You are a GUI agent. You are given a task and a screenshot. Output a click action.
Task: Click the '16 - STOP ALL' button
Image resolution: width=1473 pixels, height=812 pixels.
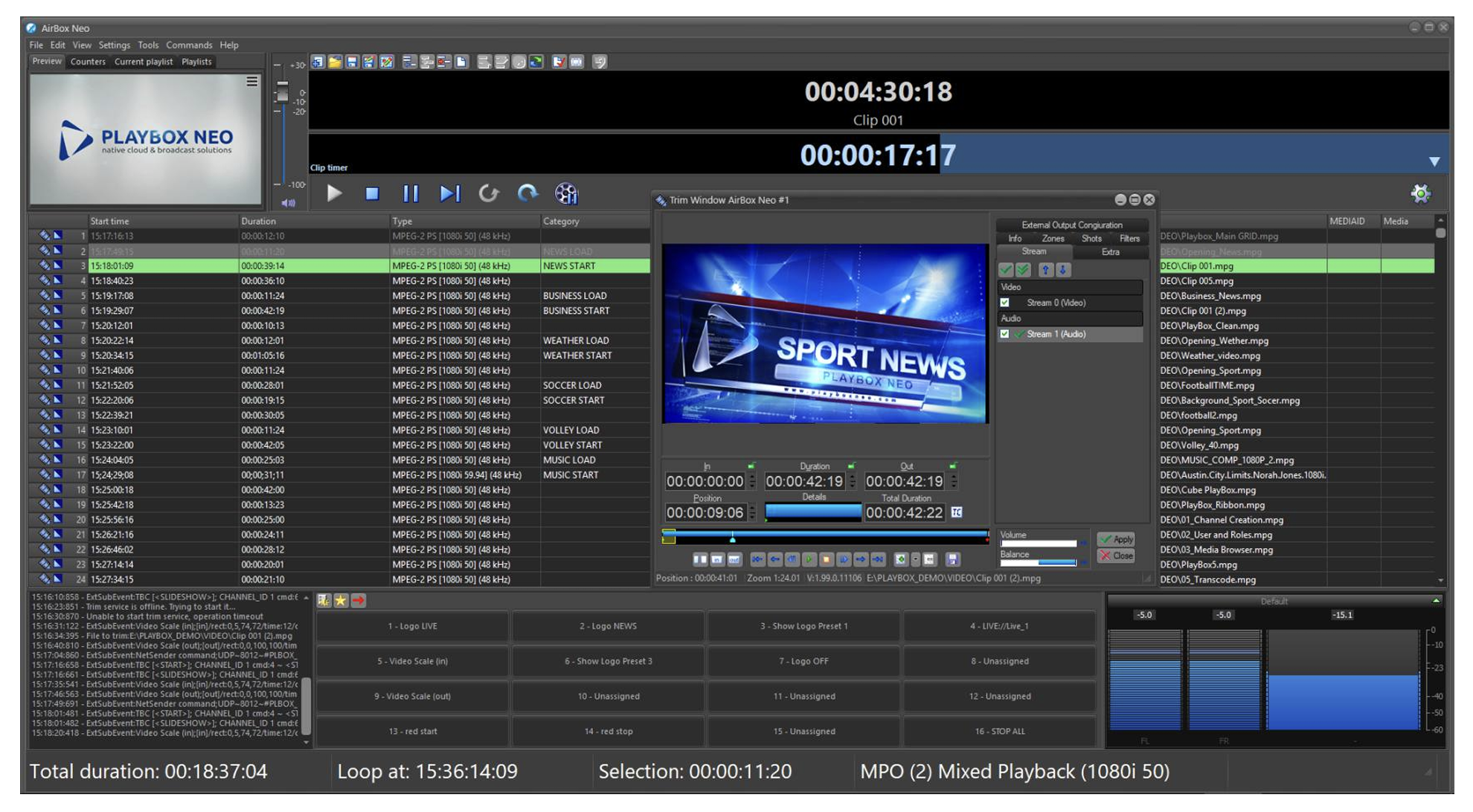coord(1000,731)
